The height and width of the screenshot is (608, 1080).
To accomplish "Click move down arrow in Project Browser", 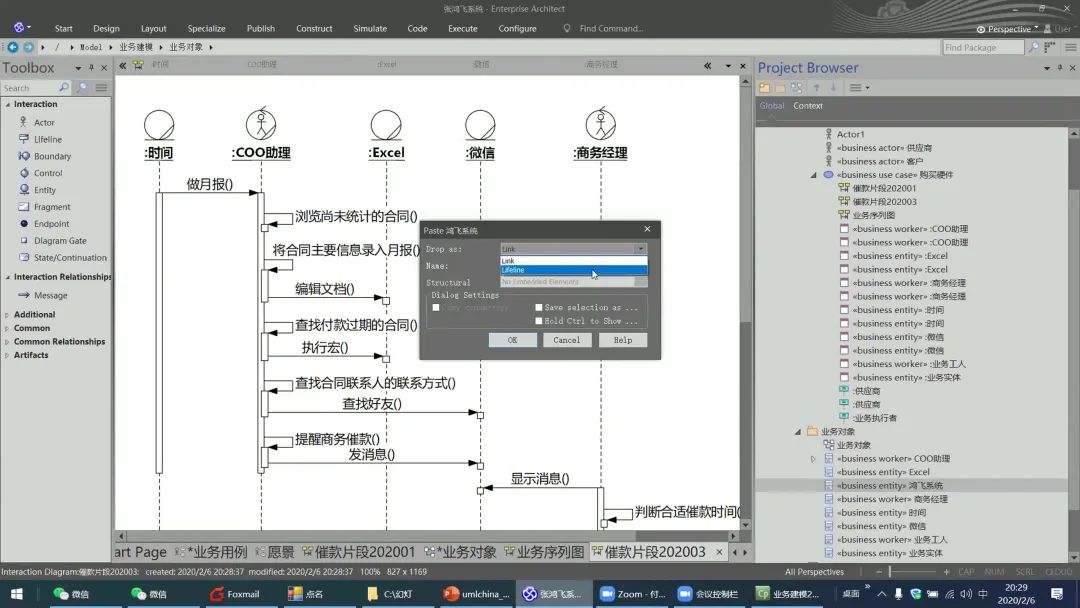I will 833,87.
